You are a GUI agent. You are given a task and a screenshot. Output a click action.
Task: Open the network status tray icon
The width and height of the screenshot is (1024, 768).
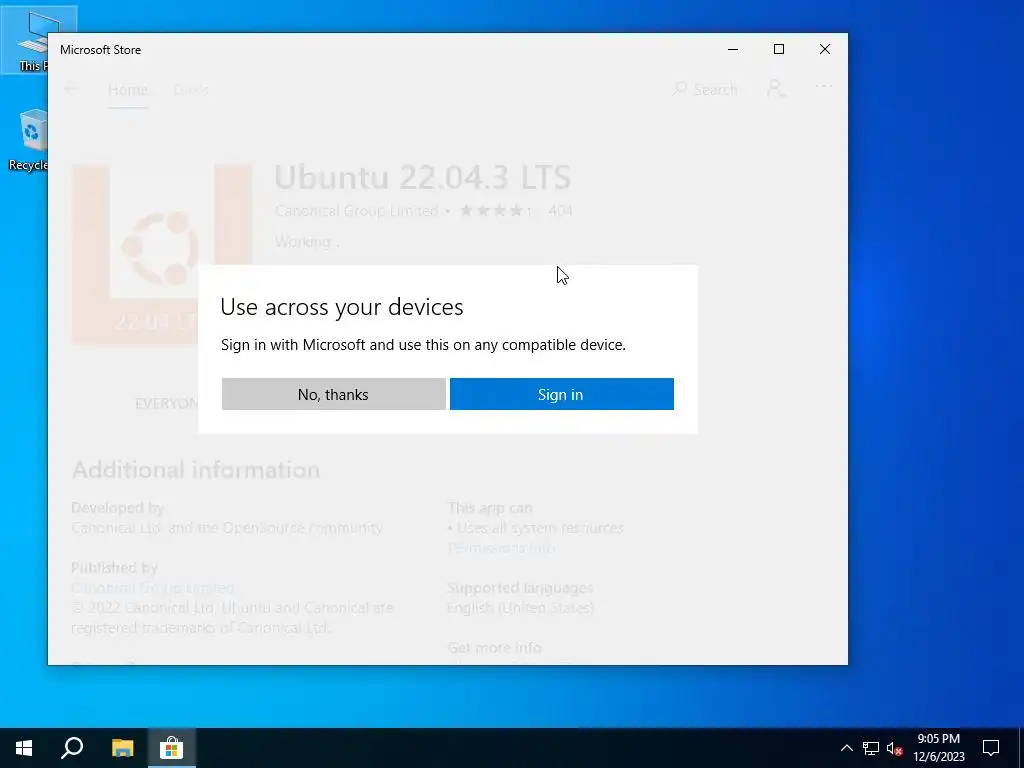(871, 748)
